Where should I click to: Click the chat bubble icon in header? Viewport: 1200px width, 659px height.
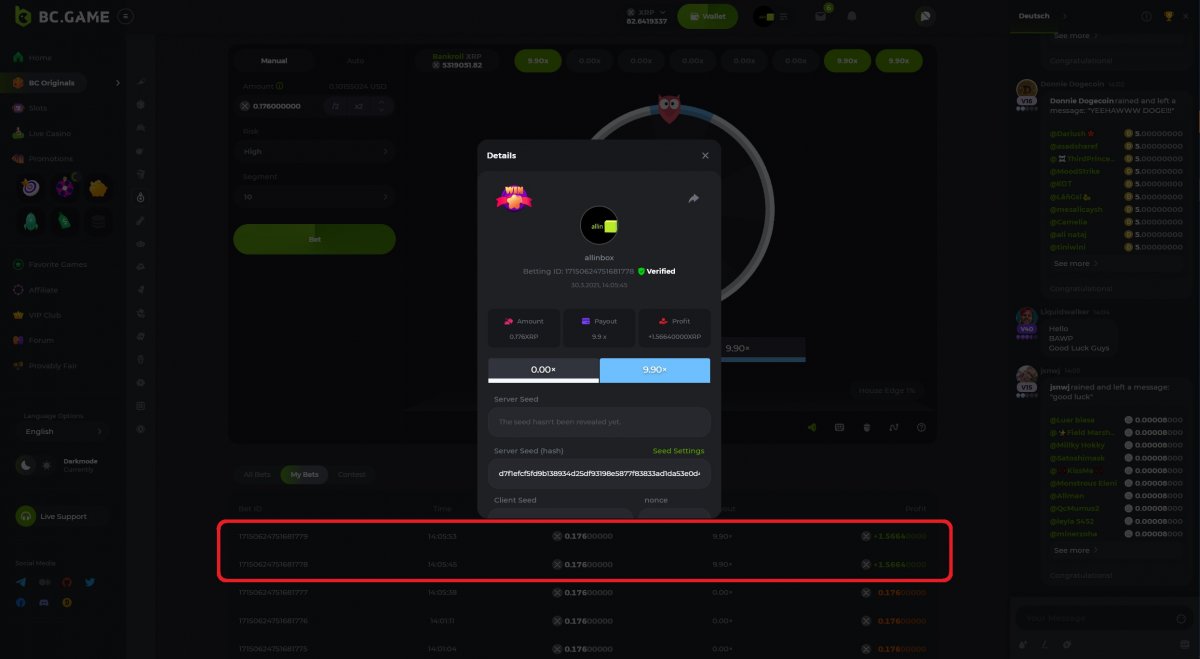[x=925, y=16]
